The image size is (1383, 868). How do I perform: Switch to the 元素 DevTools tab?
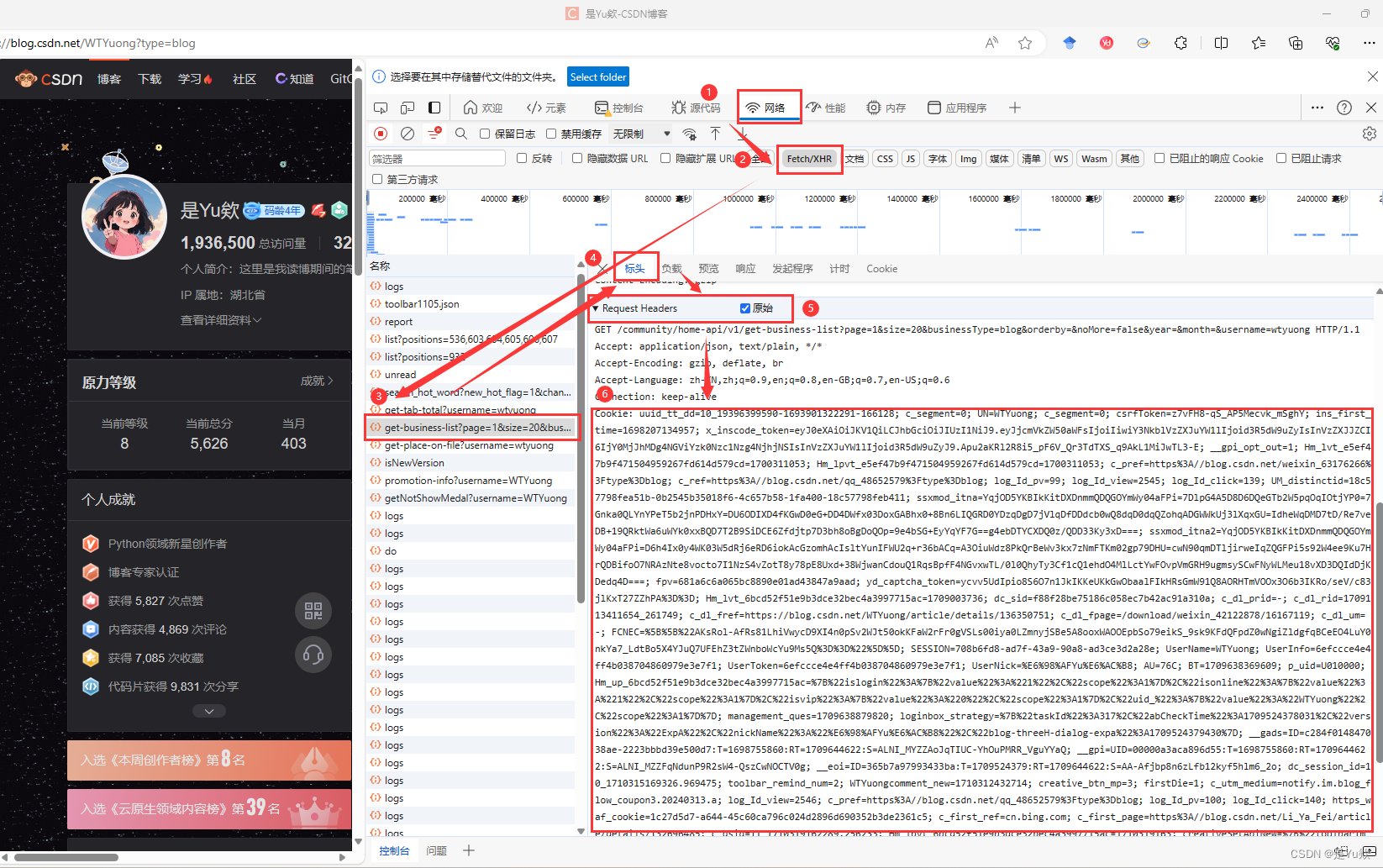(x=546, y=108)
